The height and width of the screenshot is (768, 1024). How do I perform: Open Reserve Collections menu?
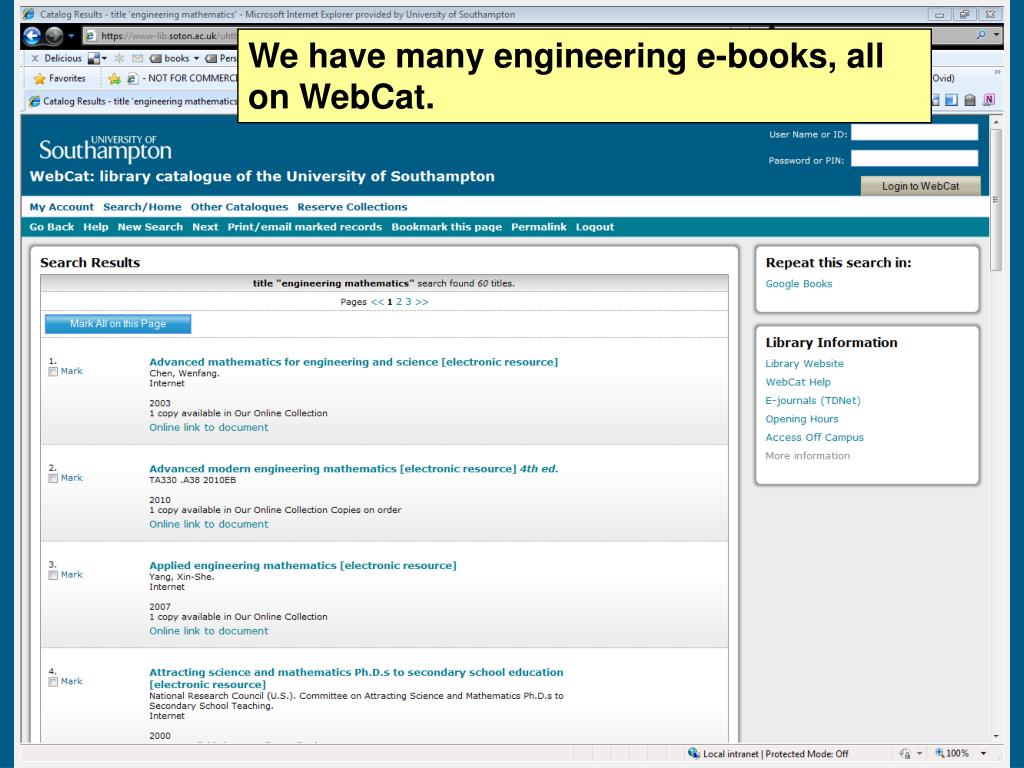click(352, 207)
